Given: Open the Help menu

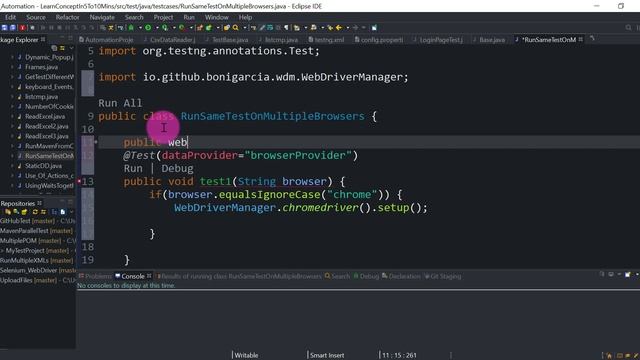Looking at the screenshot, I should point(245,17).
